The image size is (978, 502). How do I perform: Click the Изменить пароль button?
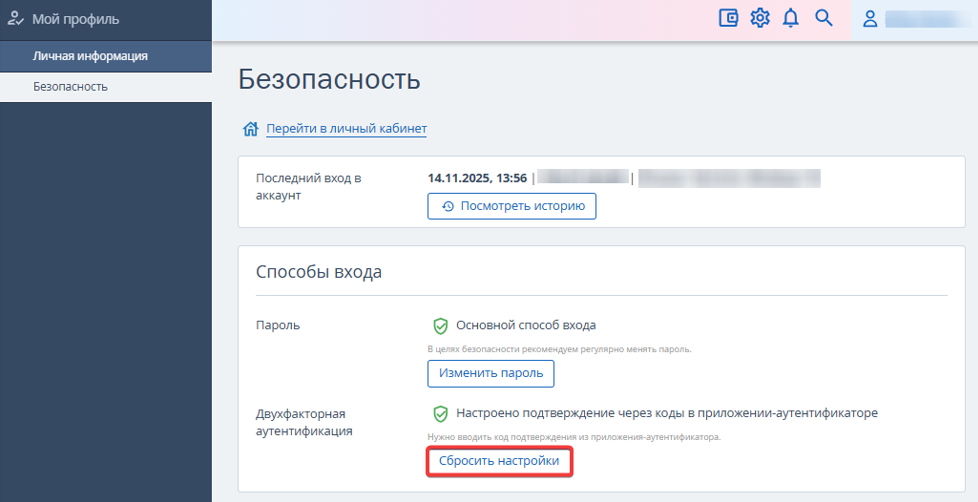click(x=491, y=374)
